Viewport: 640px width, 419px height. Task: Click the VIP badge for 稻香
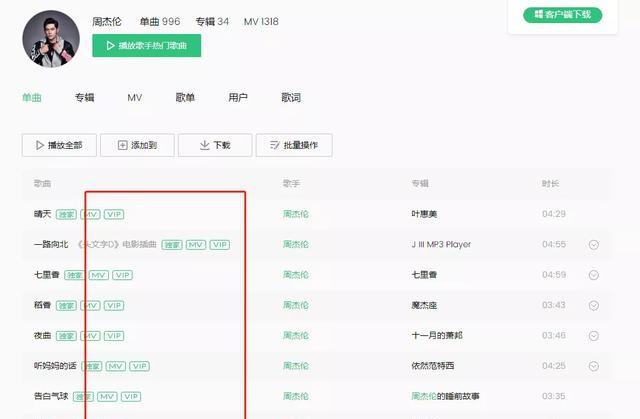(114, 306)
